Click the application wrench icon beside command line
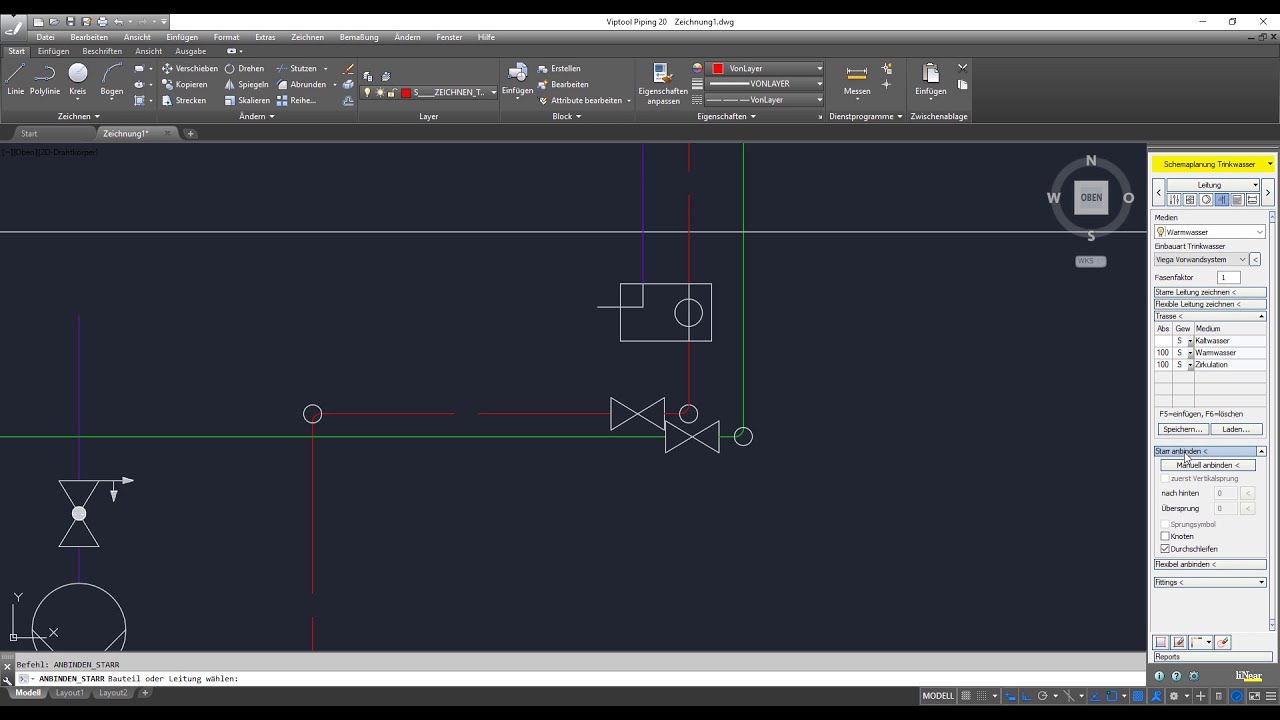This screenshot has height=720, width=1280. (7, 679)
